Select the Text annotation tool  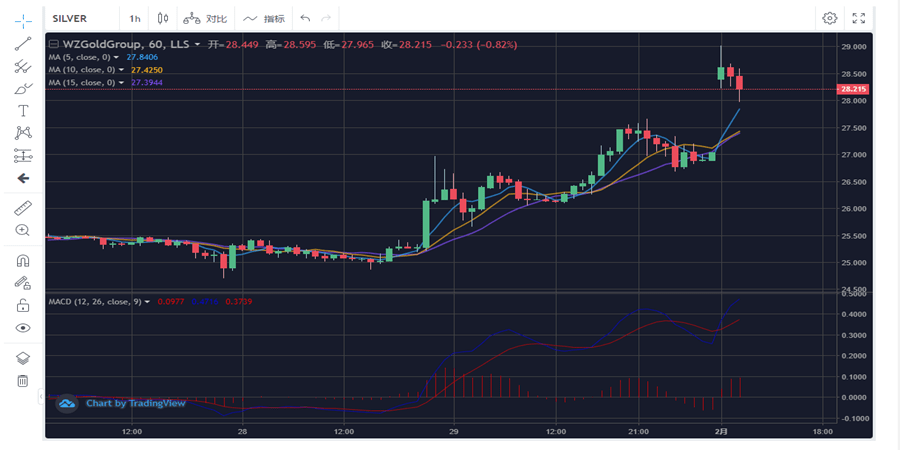(x=23, y=110)
